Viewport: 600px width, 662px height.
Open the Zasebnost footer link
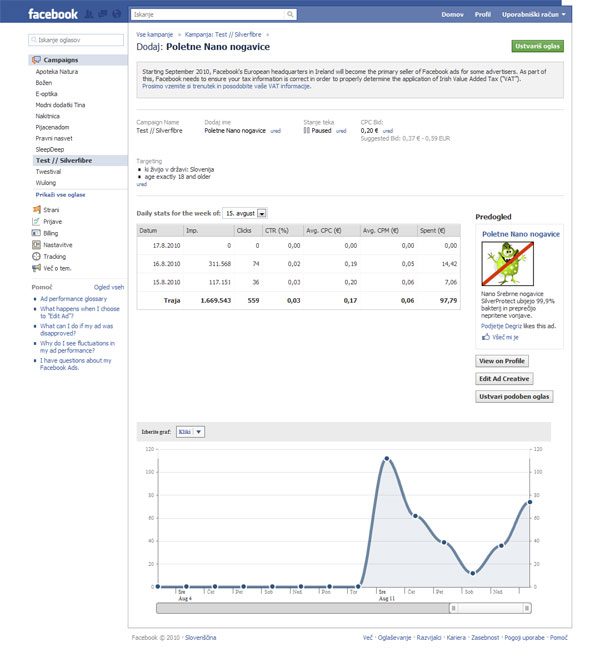485,638
